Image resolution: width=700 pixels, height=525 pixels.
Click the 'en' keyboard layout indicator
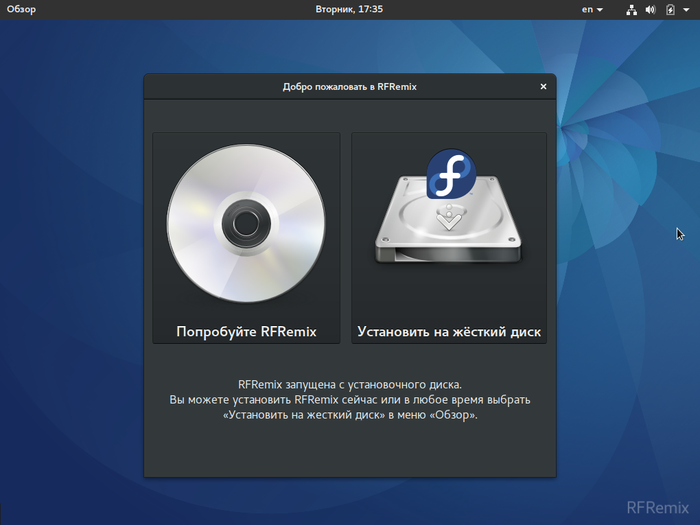tap(587, 9)
